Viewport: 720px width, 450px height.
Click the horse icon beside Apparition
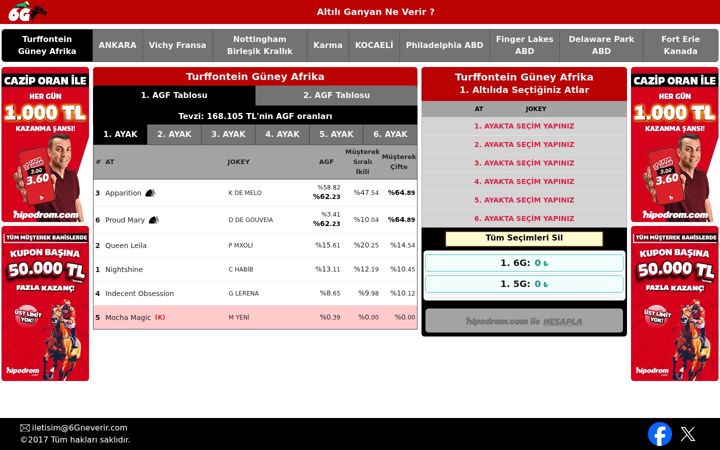150,193
